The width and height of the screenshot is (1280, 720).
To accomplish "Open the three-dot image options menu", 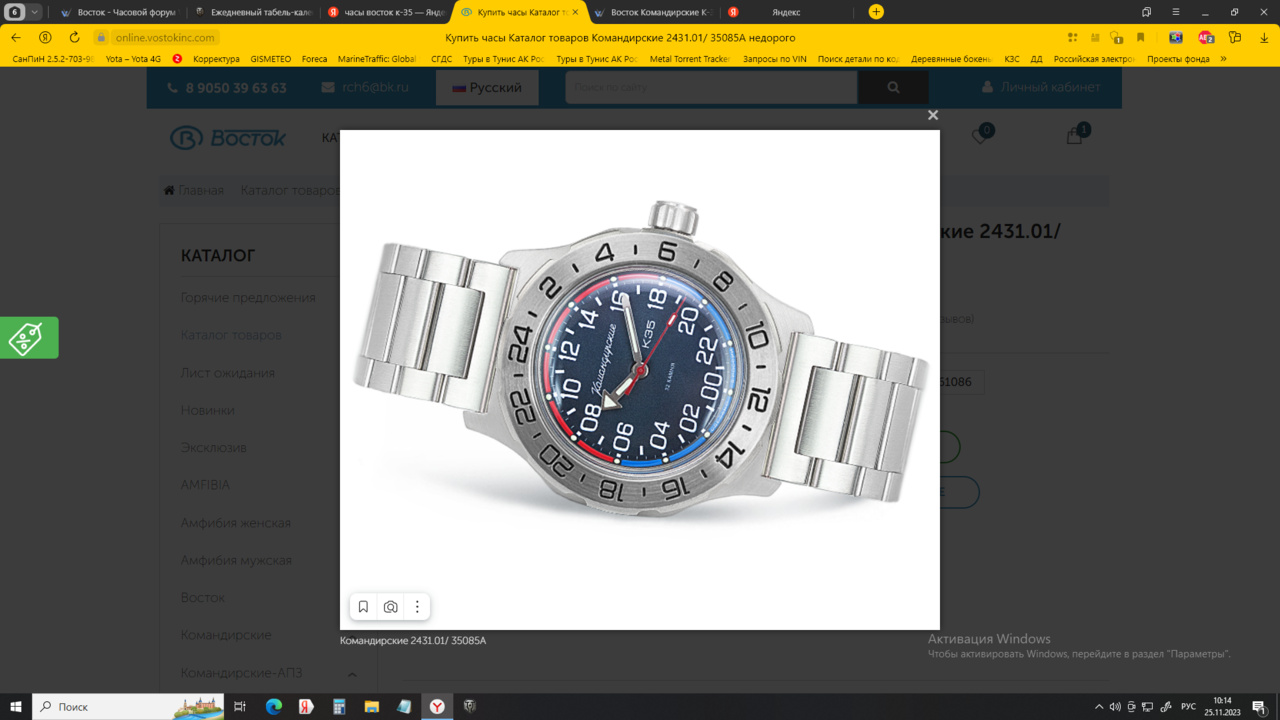I will (x=417, y=607).
